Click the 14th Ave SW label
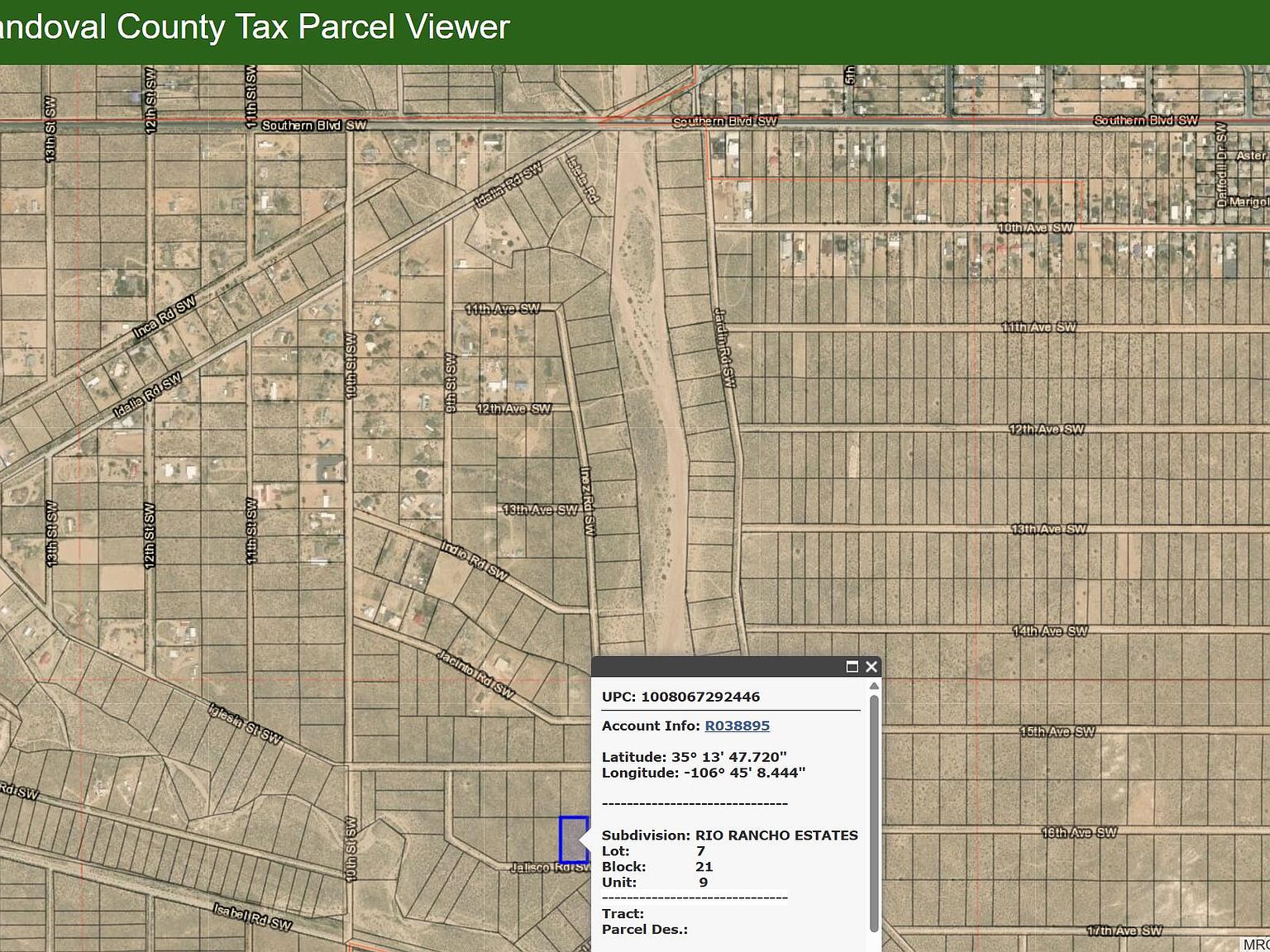Viewport: 1270px width, 952px height. tap(1050, 631)
